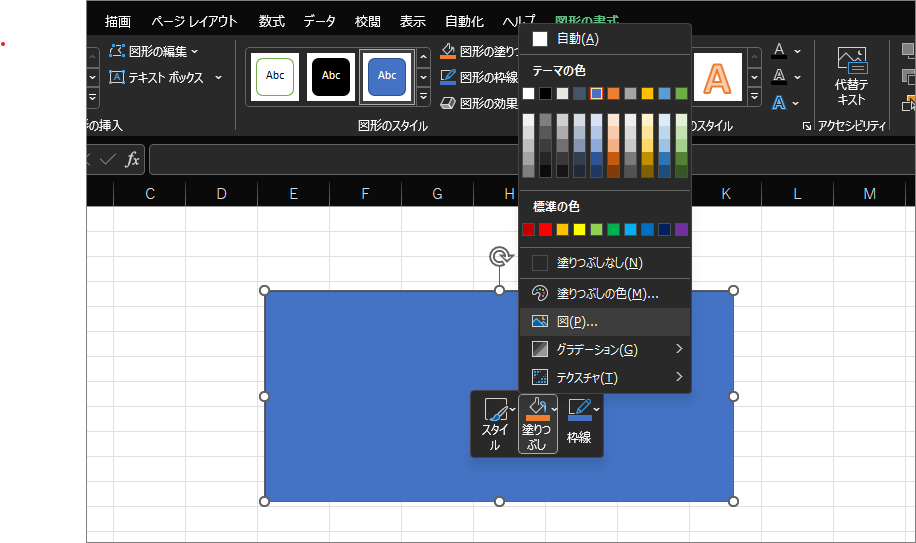Click 枠線 on mini toolbar

point(579,424)
